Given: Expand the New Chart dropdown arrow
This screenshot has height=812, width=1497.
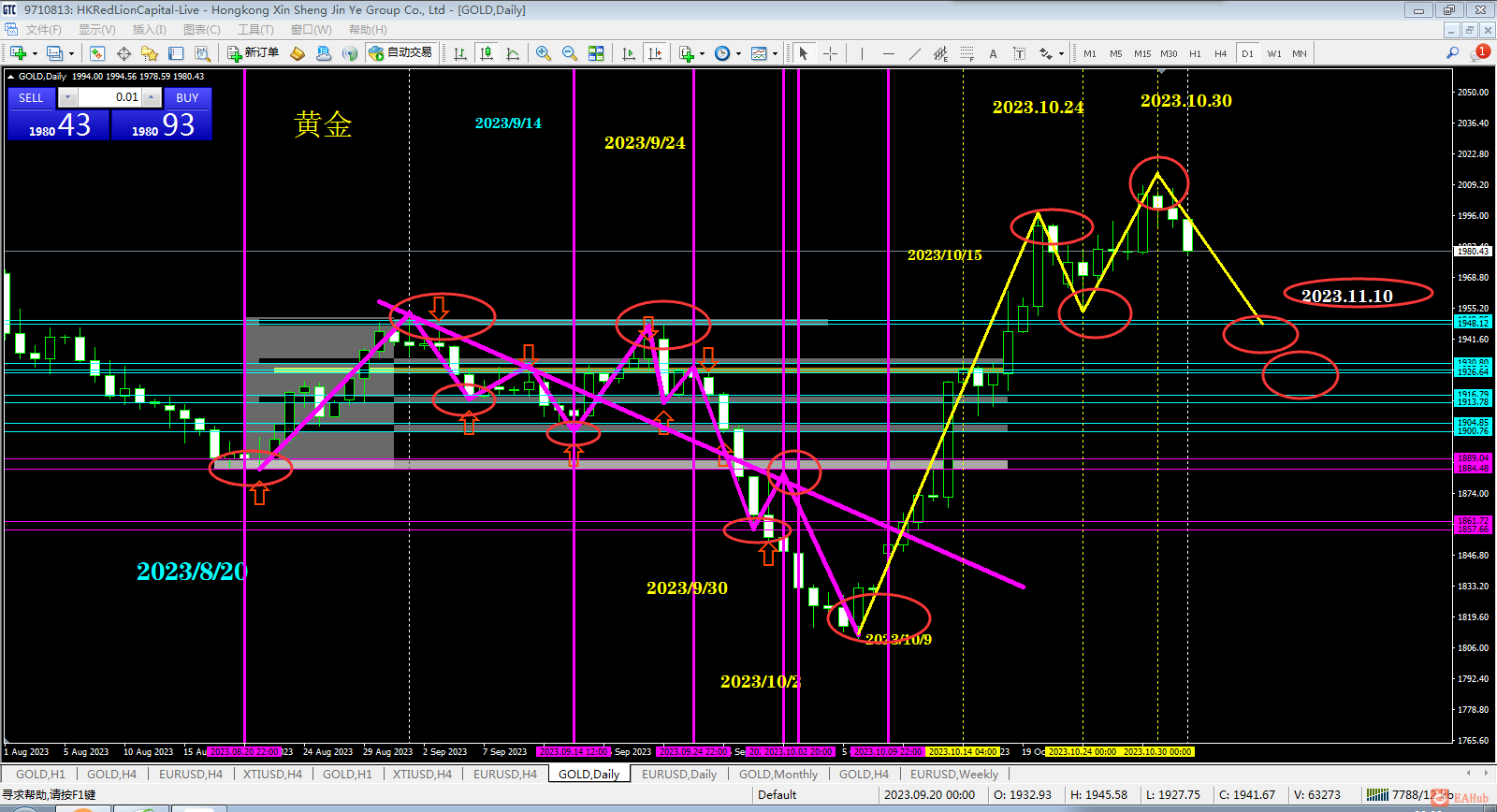Looking at the screenshot, I should pos(35,53).
